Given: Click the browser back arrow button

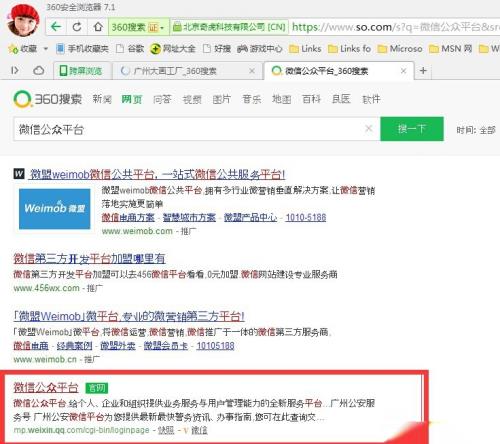Looking at the screenshot, I should point(56,26).
